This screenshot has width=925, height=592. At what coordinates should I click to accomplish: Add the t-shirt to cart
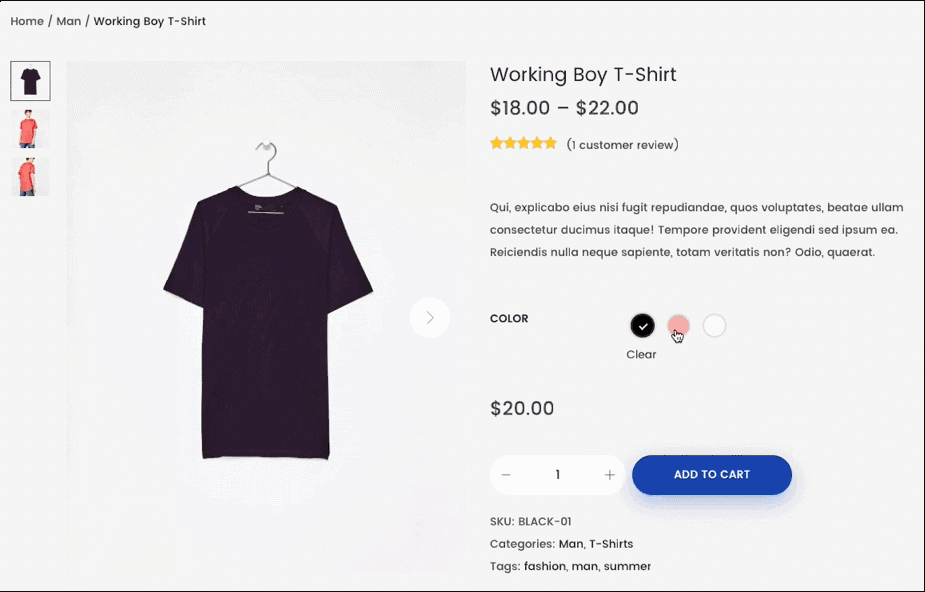pyautogui.click(x=712, y=475)
